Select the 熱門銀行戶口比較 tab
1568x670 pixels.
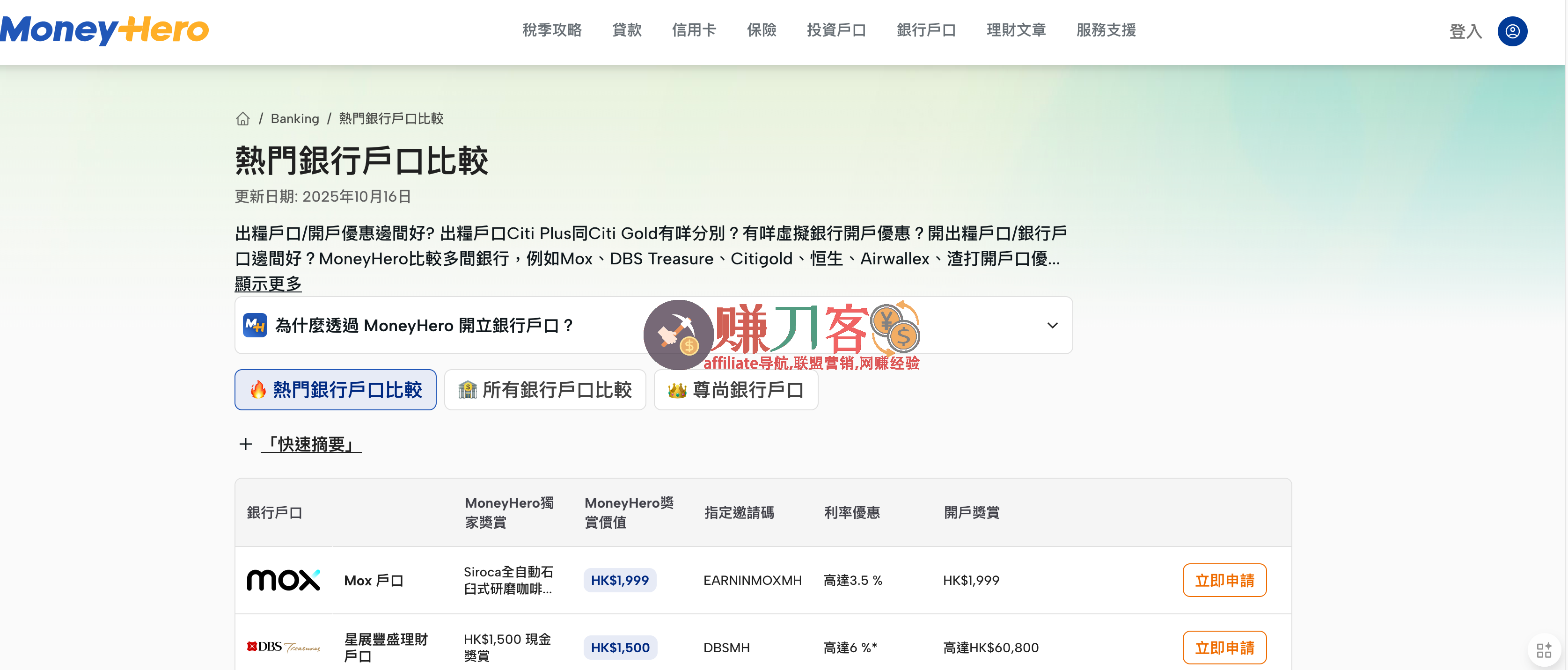[336, 389]
